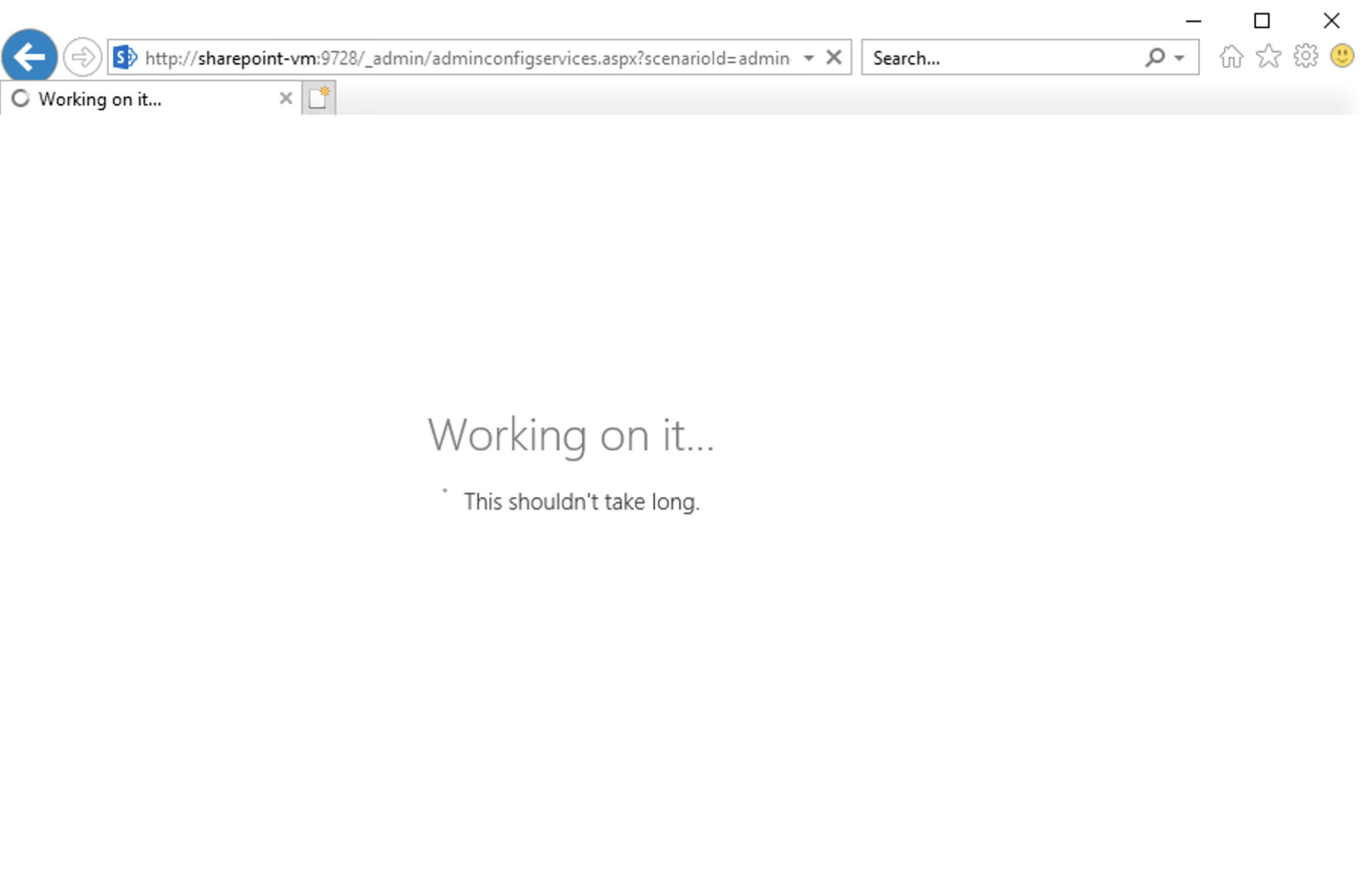The height and width of the screenshot is (896, 1366).
Task: Go back using the browser Back arrow
Action: click(30, 56)
